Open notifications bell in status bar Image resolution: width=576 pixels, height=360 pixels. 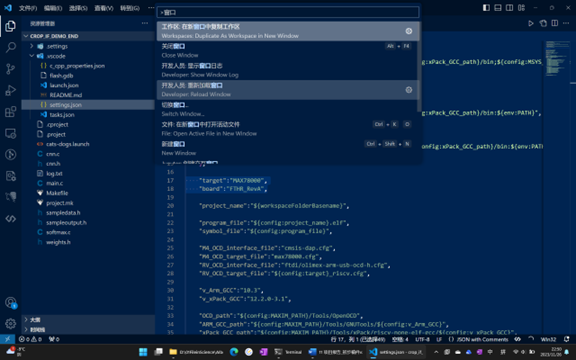pyautogui.click(x=566, y=339)
